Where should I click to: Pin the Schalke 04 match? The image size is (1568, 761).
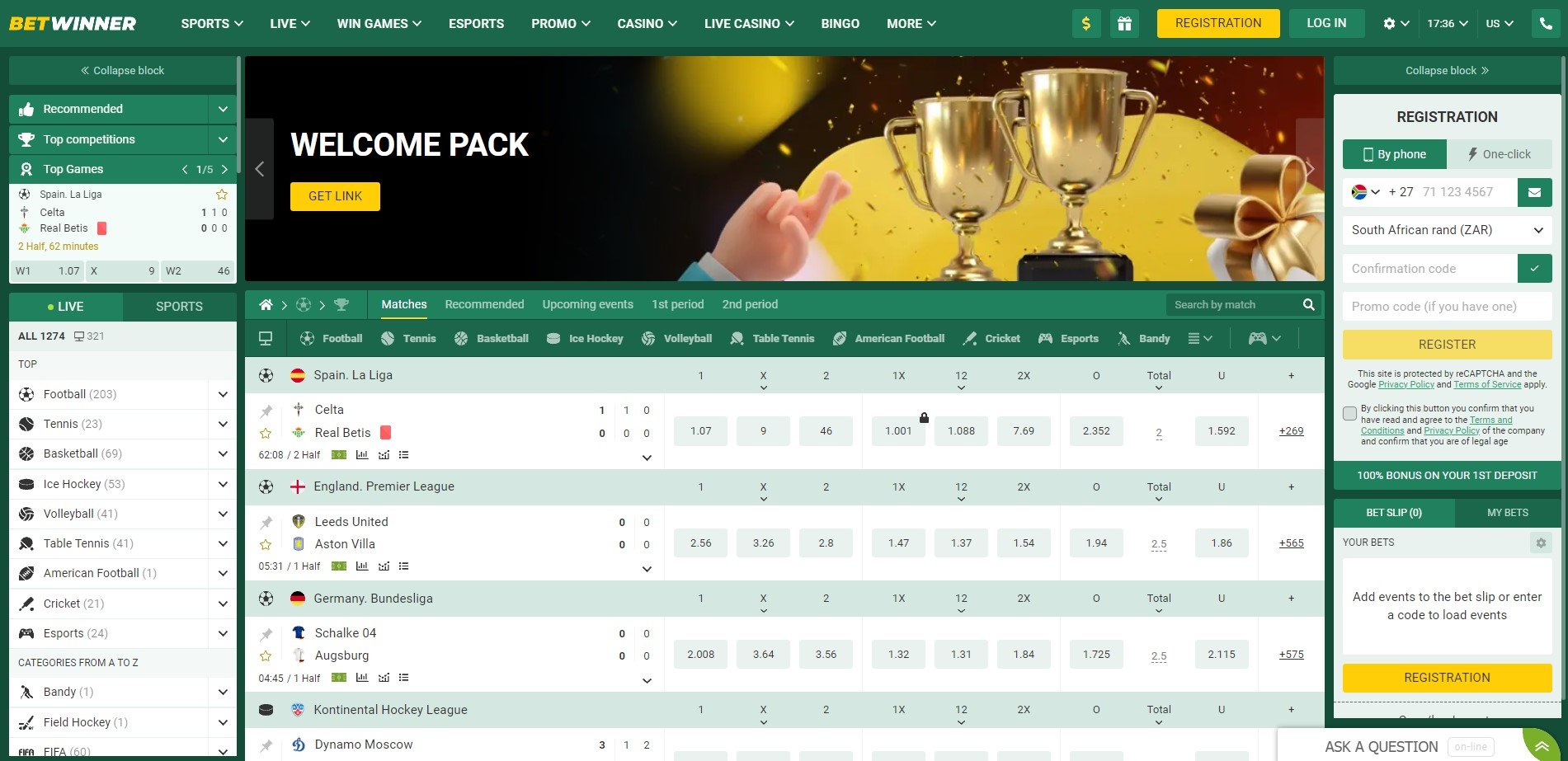click(x=266, y=634)
